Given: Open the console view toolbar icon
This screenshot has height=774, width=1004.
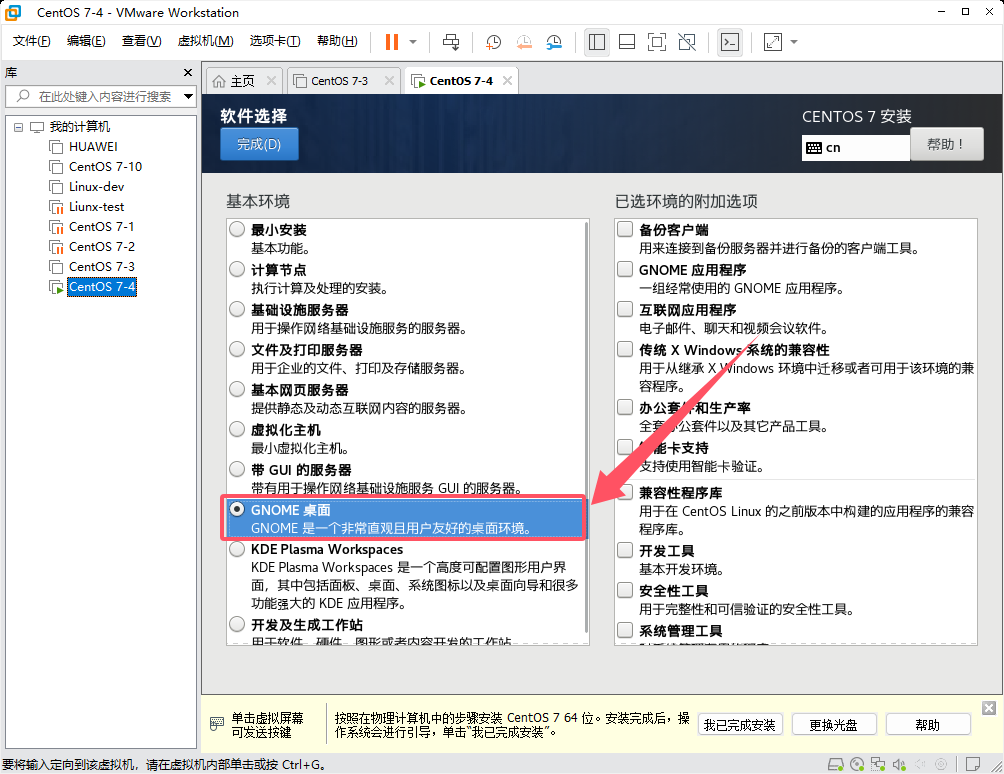Looking at the screenshot, I should point(730,42).
